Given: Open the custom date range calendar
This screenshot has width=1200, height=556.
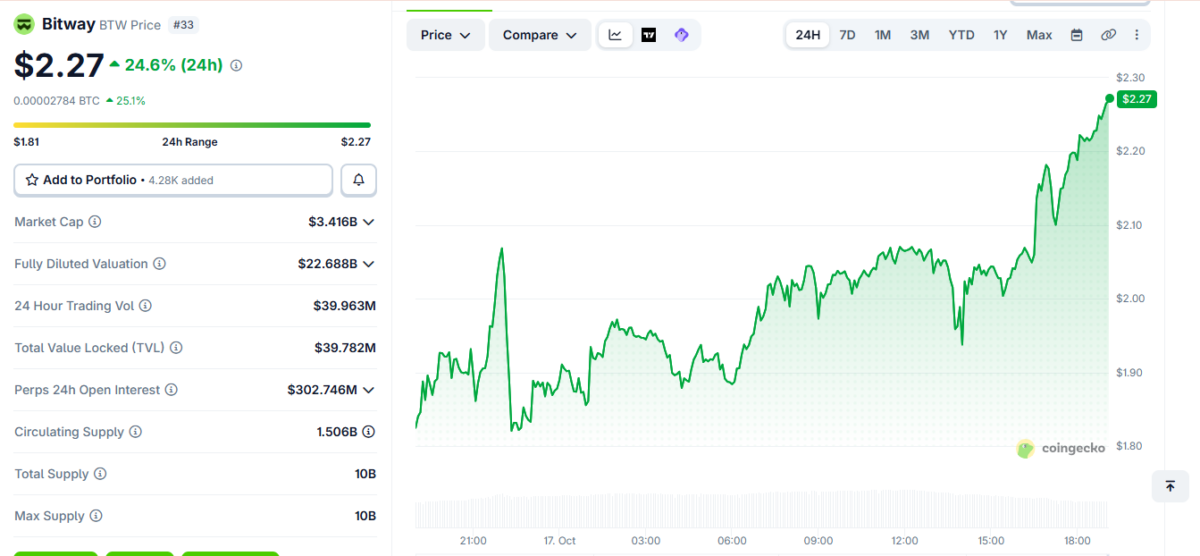Looking at the screenshot, I should coord(1077,35).
